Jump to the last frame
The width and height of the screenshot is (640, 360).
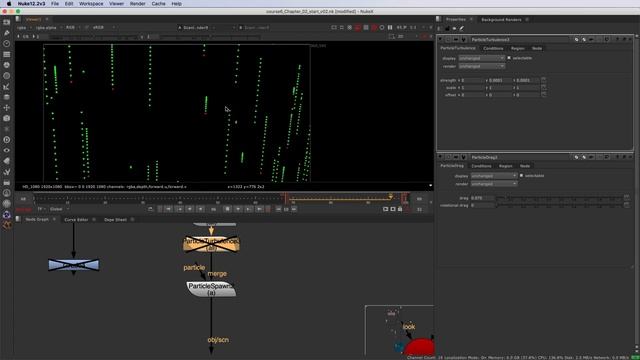point(259,209)
